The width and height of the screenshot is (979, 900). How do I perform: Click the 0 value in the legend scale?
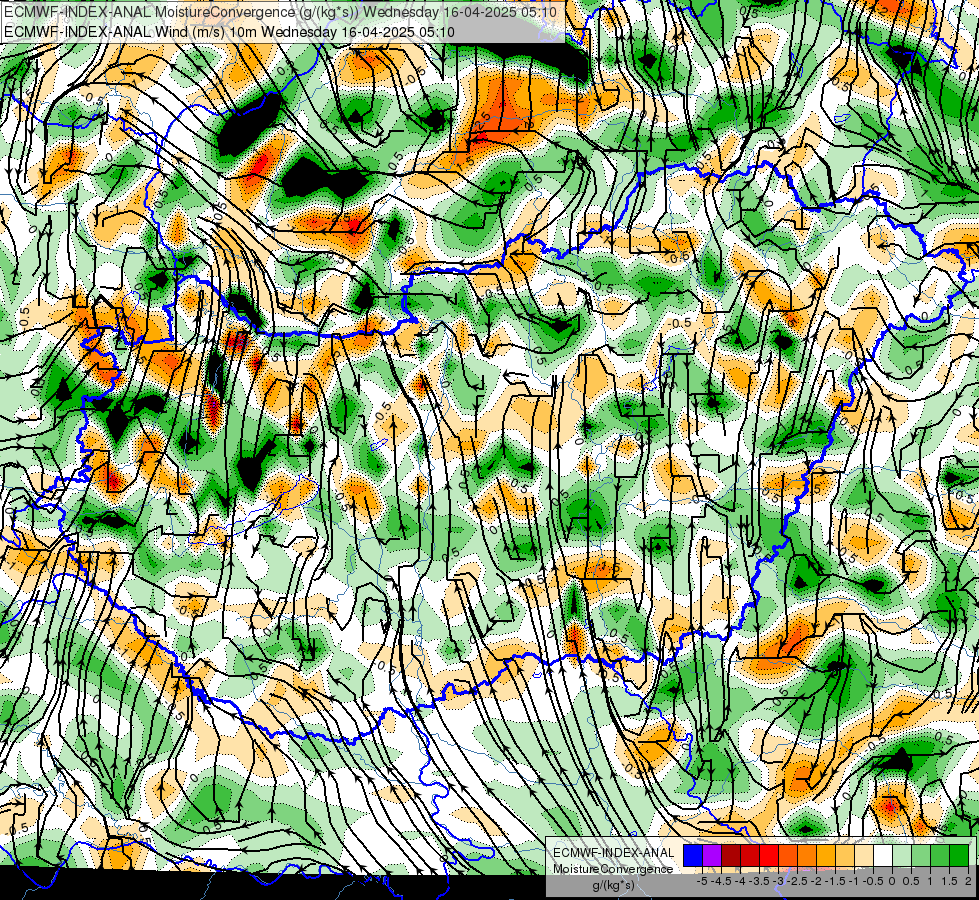pos(892,881)
